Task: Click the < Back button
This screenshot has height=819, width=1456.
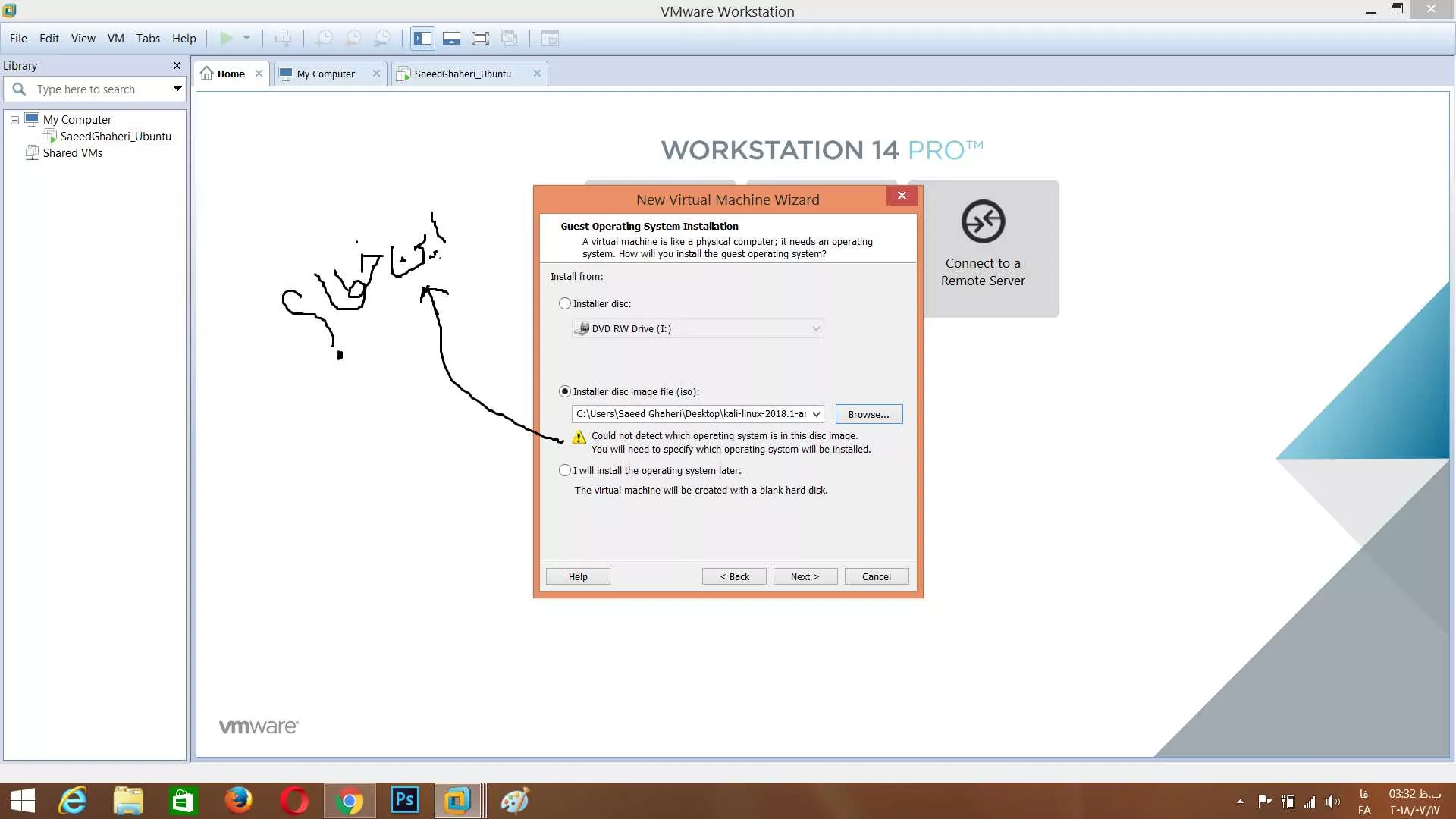Action: click(x=734, y=576)
